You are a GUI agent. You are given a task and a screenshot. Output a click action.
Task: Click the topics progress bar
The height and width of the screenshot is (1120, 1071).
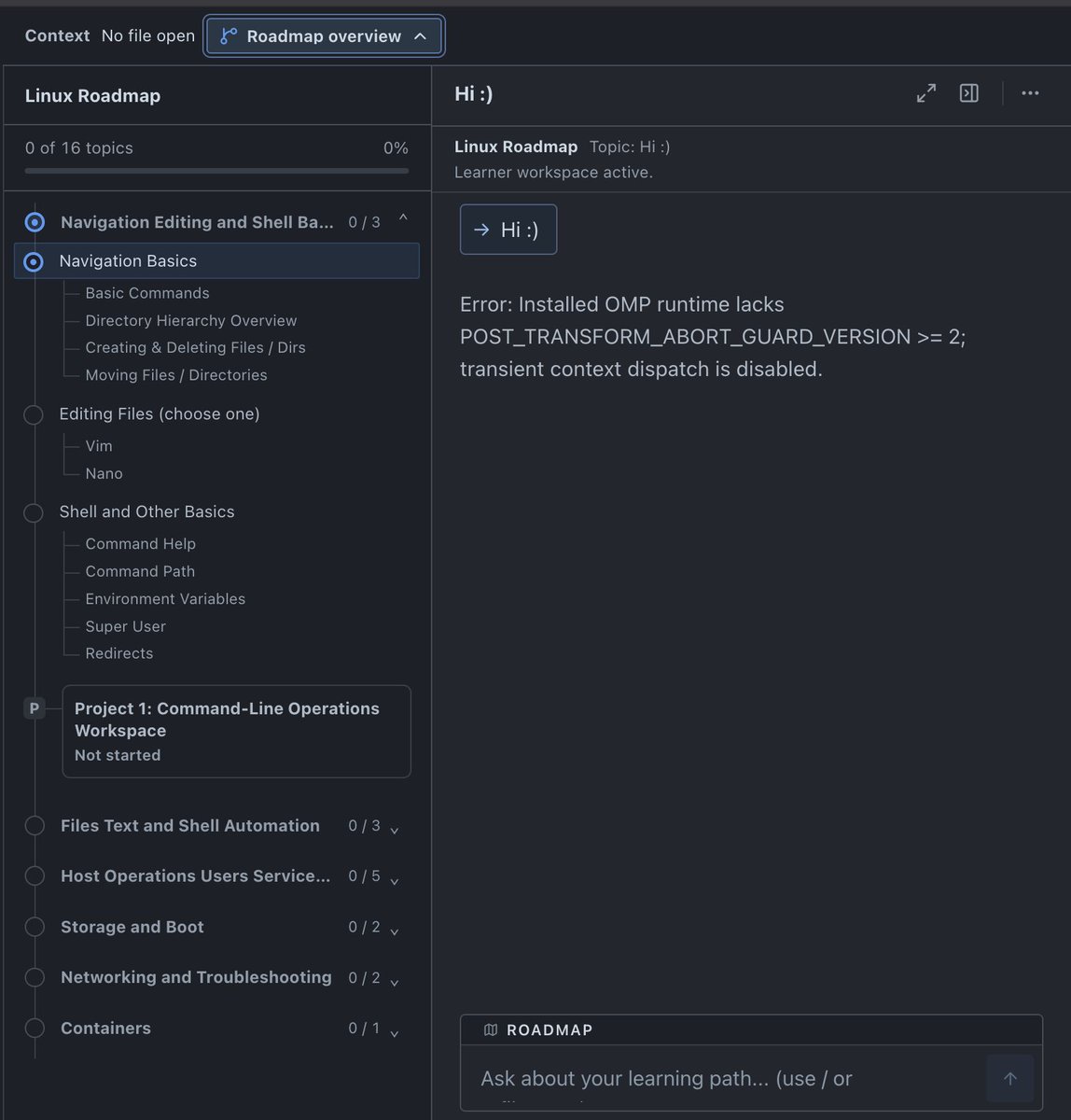point(216,171)
